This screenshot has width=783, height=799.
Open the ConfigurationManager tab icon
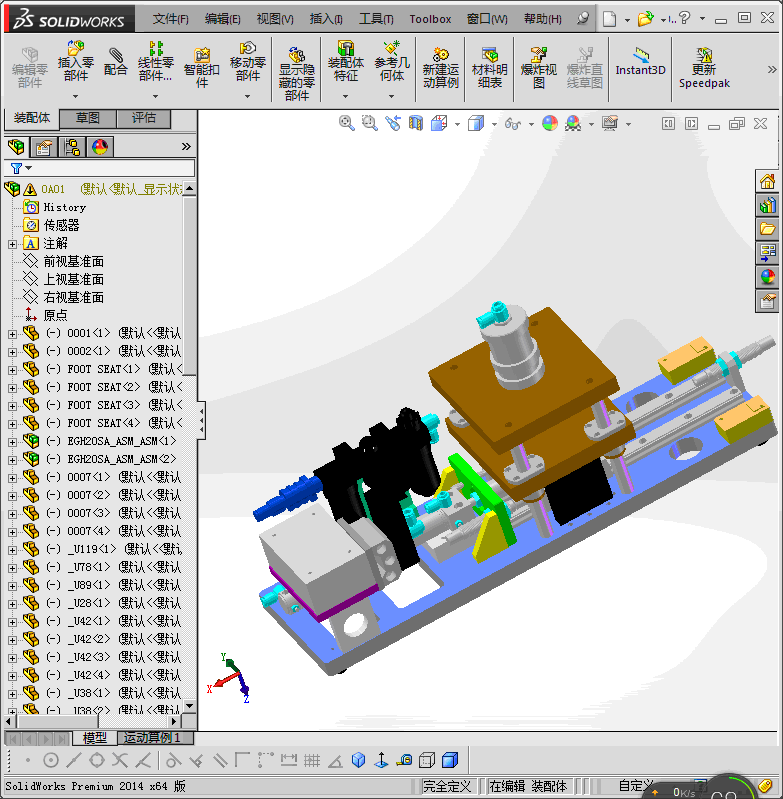pos(72,147)
